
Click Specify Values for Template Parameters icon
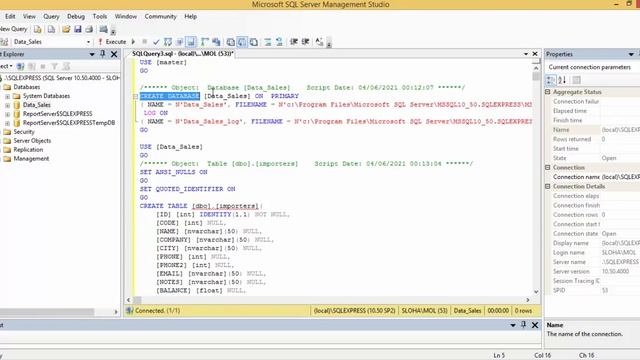pos(319,42)
